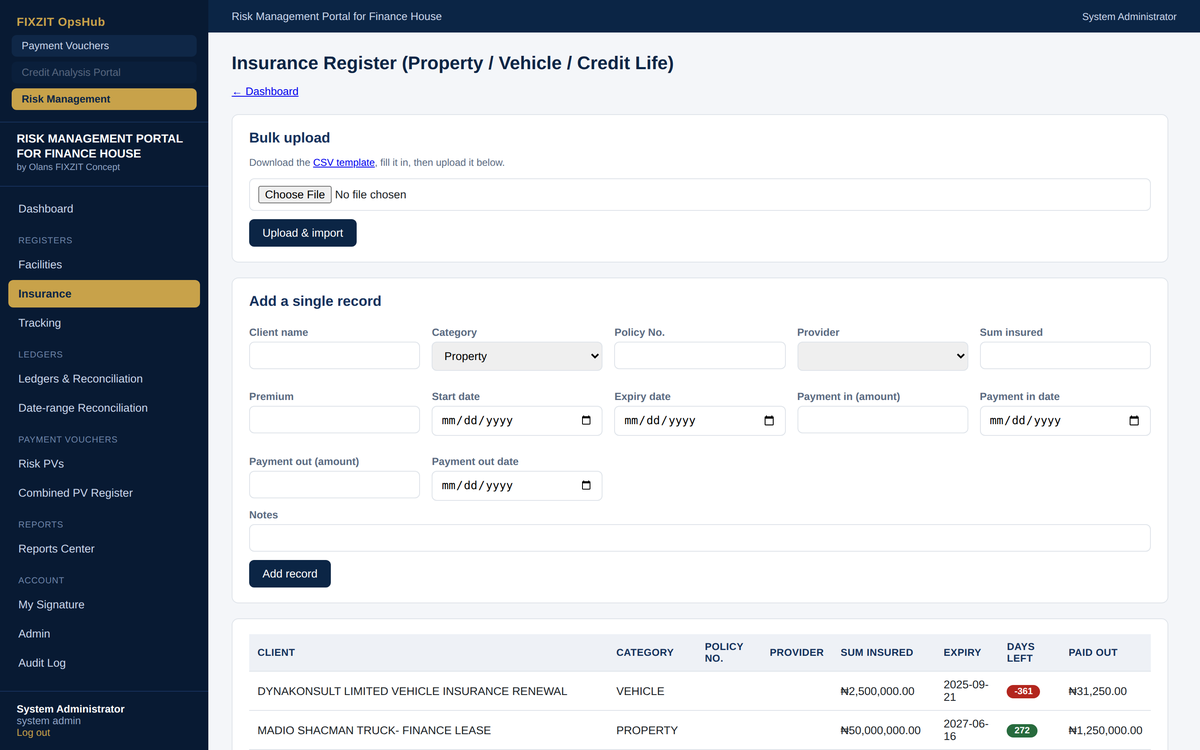Open Dashboard in the sidebar
The width and height of the screenshot is (1200, 750).
[x=104, y=209]
